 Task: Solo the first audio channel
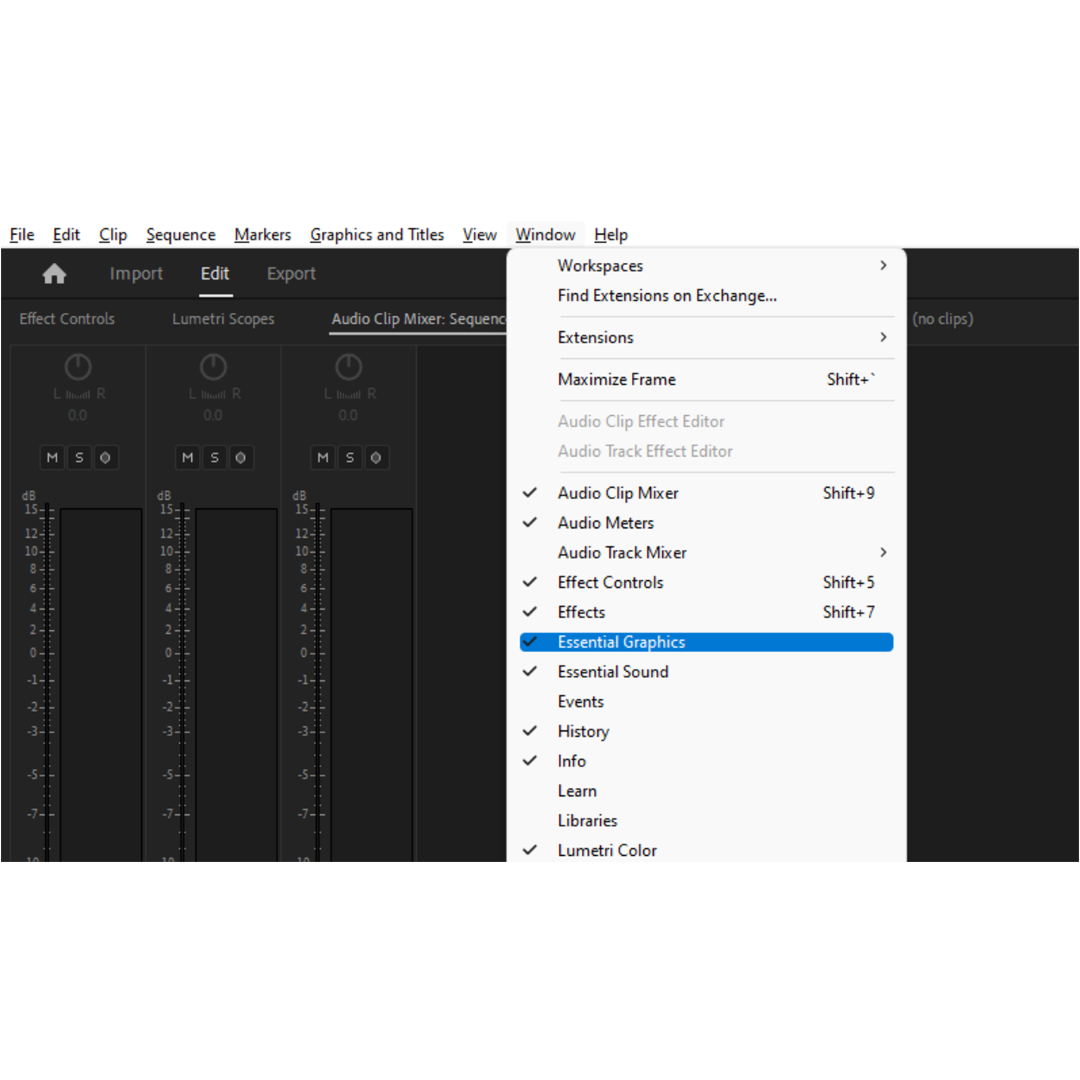tap(78, 458)
